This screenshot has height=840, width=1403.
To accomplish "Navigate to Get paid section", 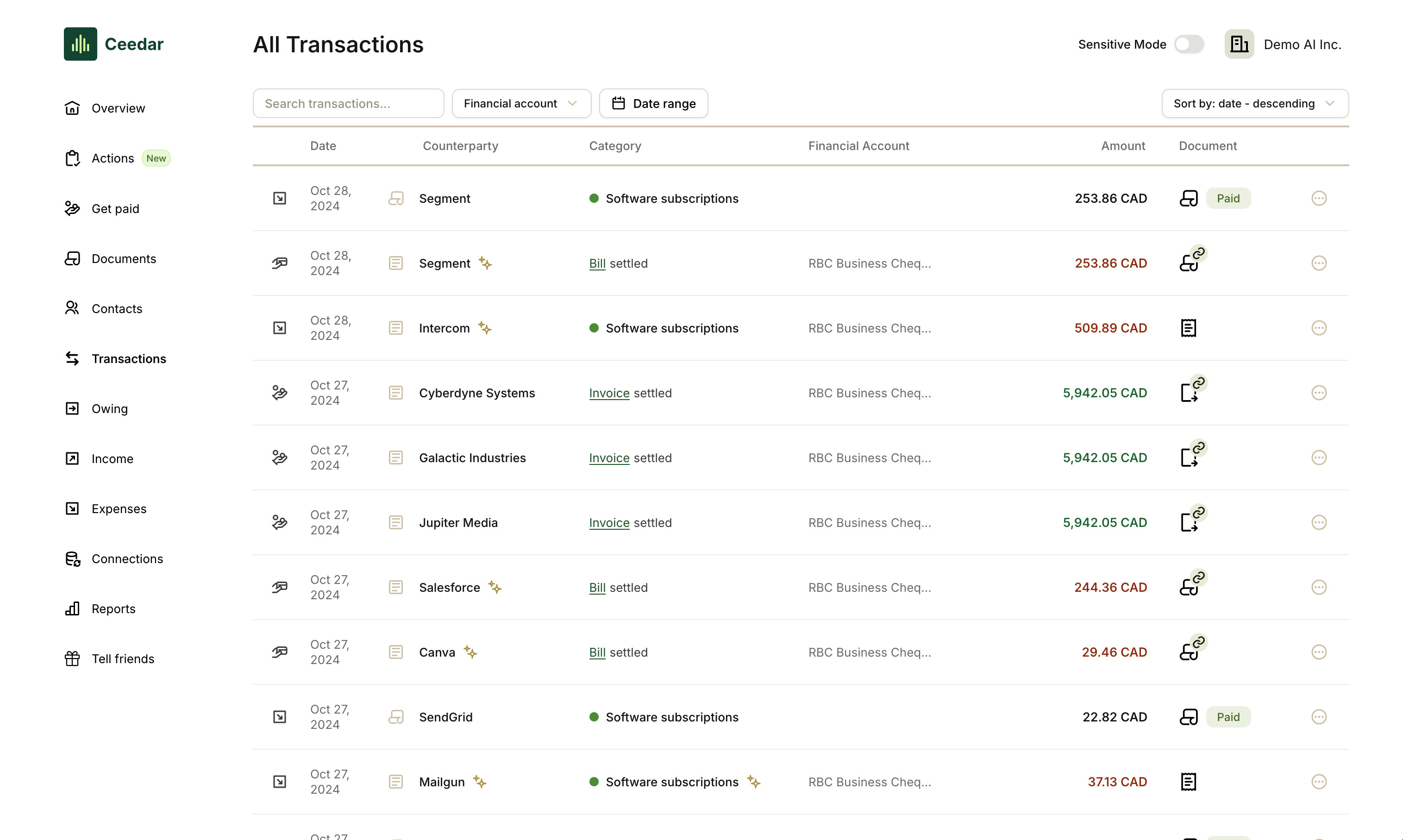I will 115,209.
